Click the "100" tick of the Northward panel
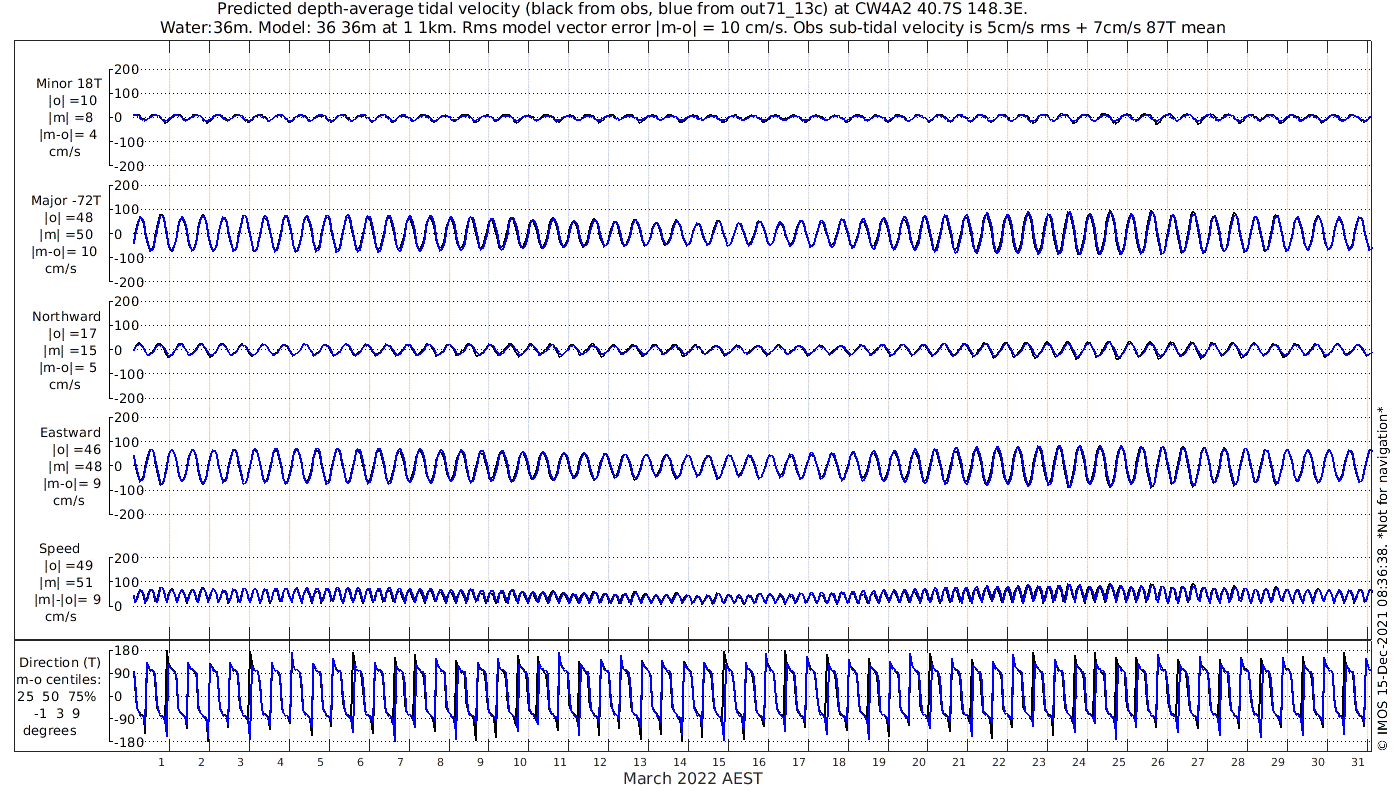Screen dimensions: 1400x800 [126, 325]
